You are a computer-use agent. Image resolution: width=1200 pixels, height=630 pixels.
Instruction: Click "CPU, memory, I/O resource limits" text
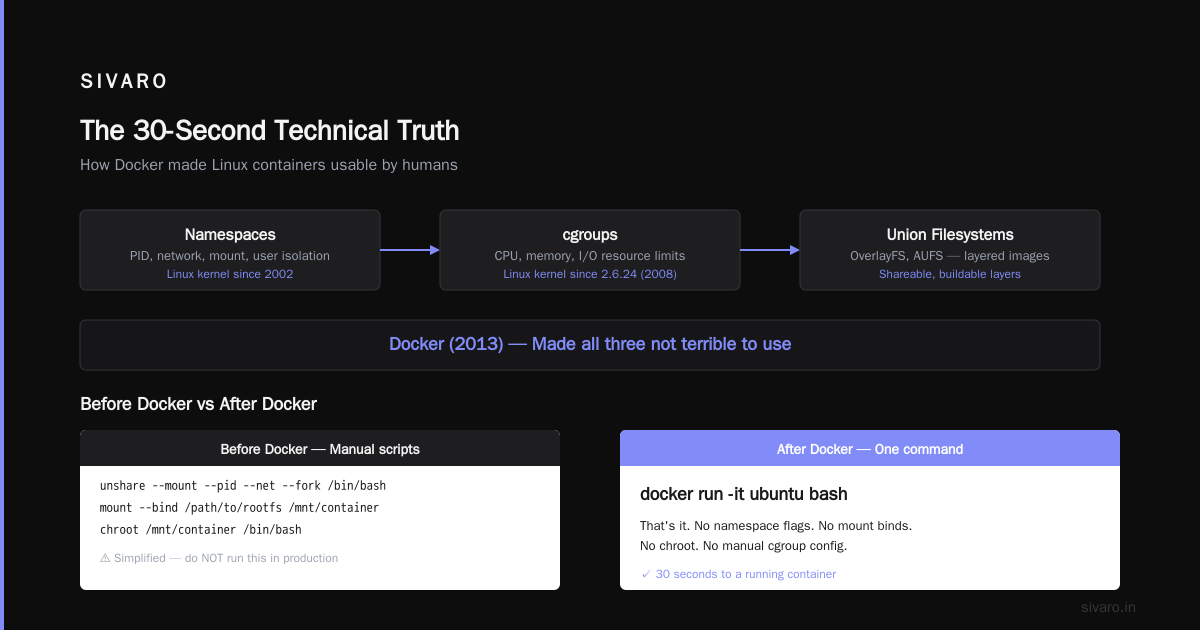pyautogui.click(x=590, y=256)
